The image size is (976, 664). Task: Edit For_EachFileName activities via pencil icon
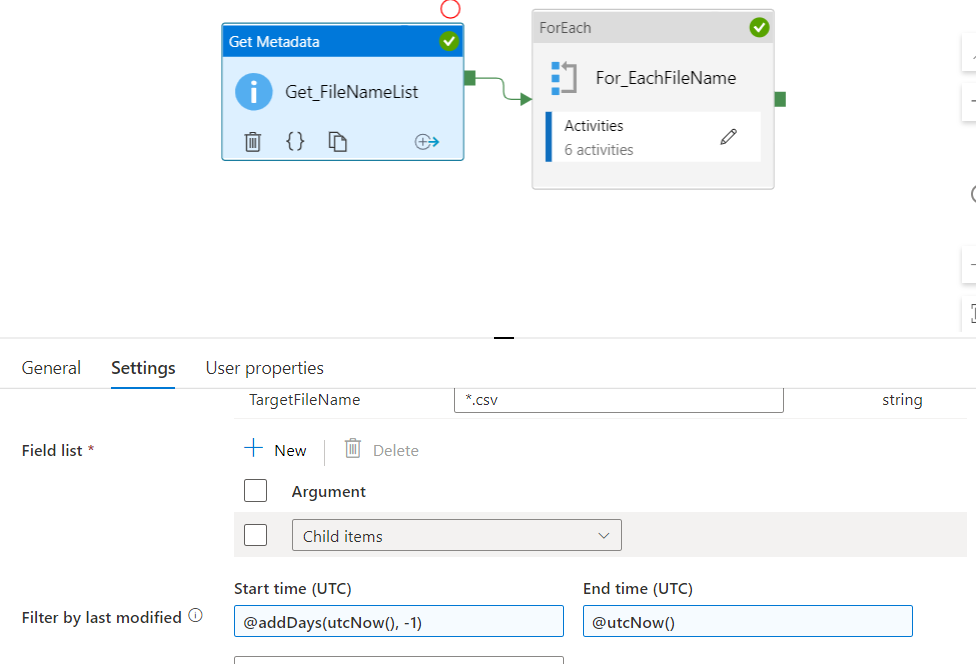coord(729,134)
